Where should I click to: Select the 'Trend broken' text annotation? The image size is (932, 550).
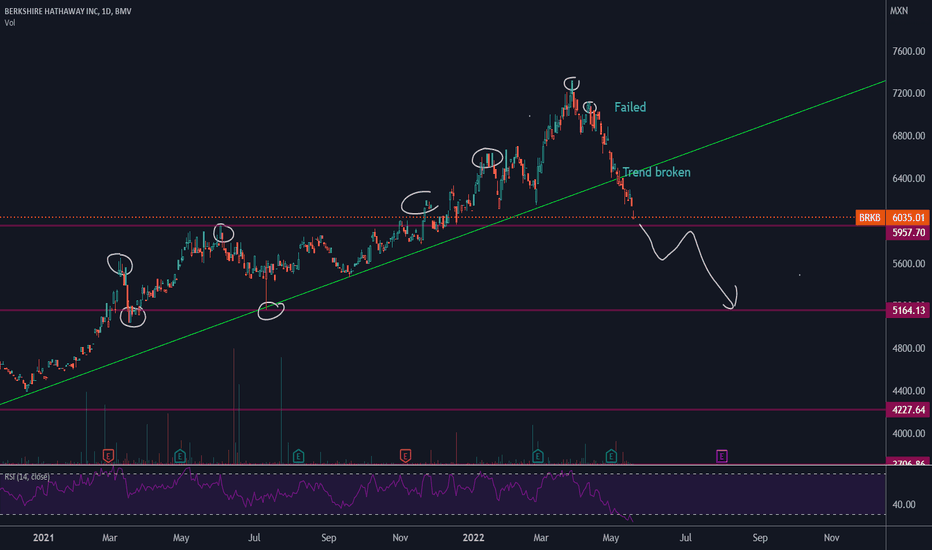pyautogui.click(x=657, y=172)
